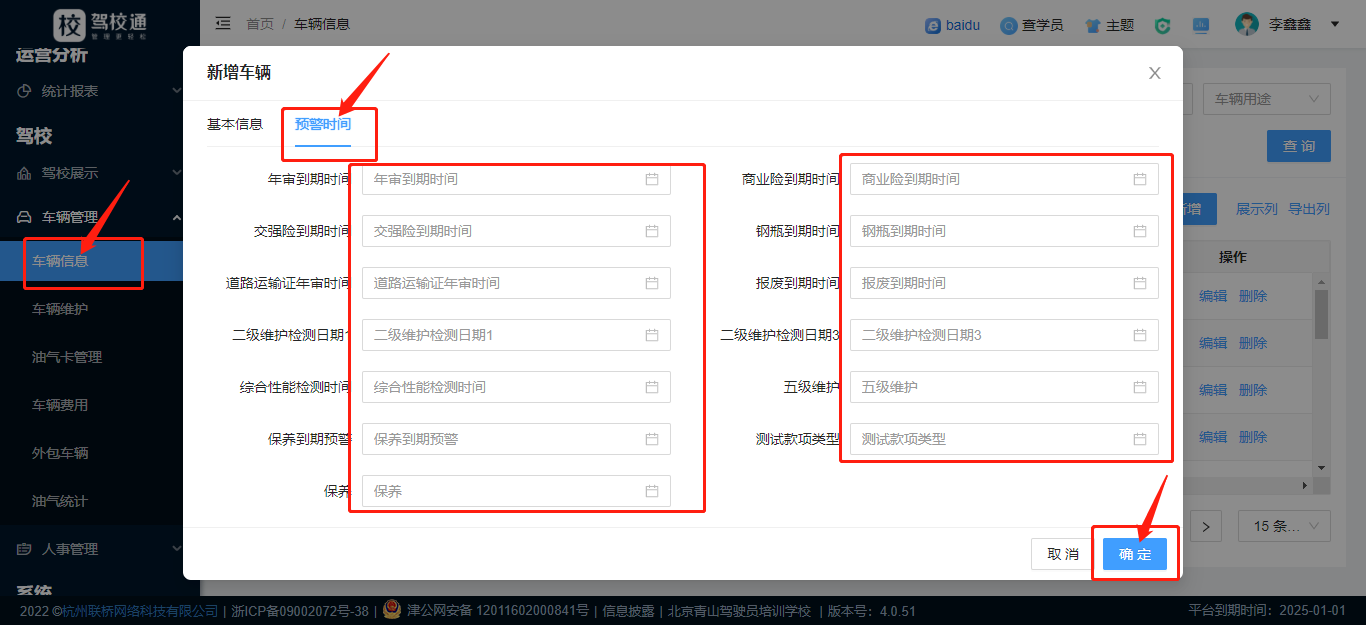
Task: Open calendar icon in 保养到期预警 field
Action: [652, 439]
